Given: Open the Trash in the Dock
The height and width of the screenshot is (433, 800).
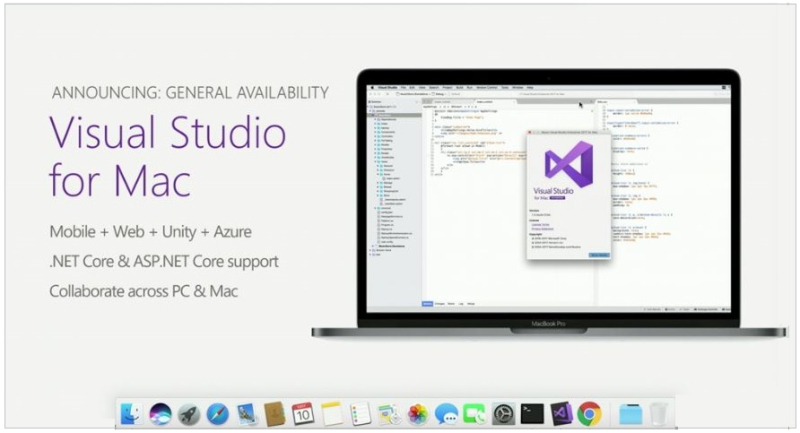Looking at the screenshot, I should [659, 414].
